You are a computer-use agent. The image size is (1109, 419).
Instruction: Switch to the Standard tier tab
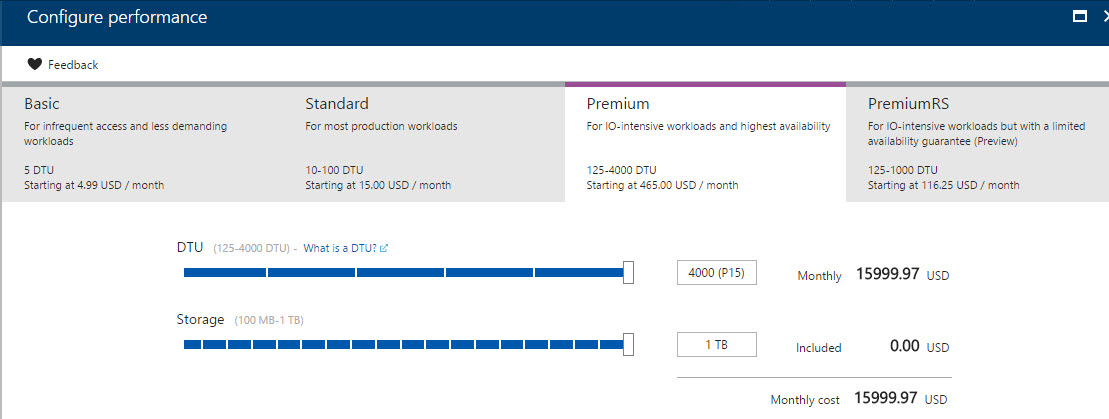[x=424, y=143]
